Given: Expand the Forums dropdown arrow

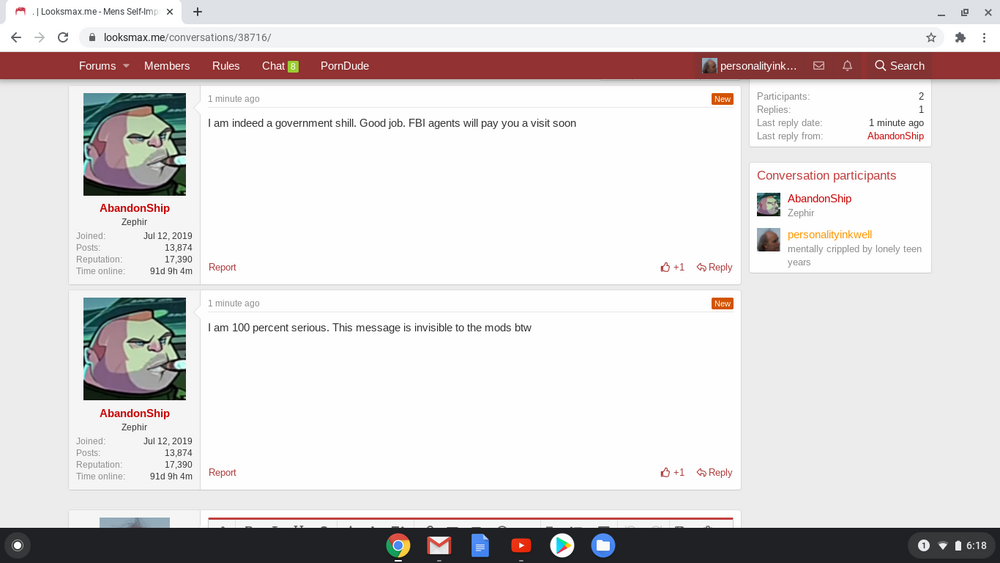Looking at the screenshot, I should (126, 66).
